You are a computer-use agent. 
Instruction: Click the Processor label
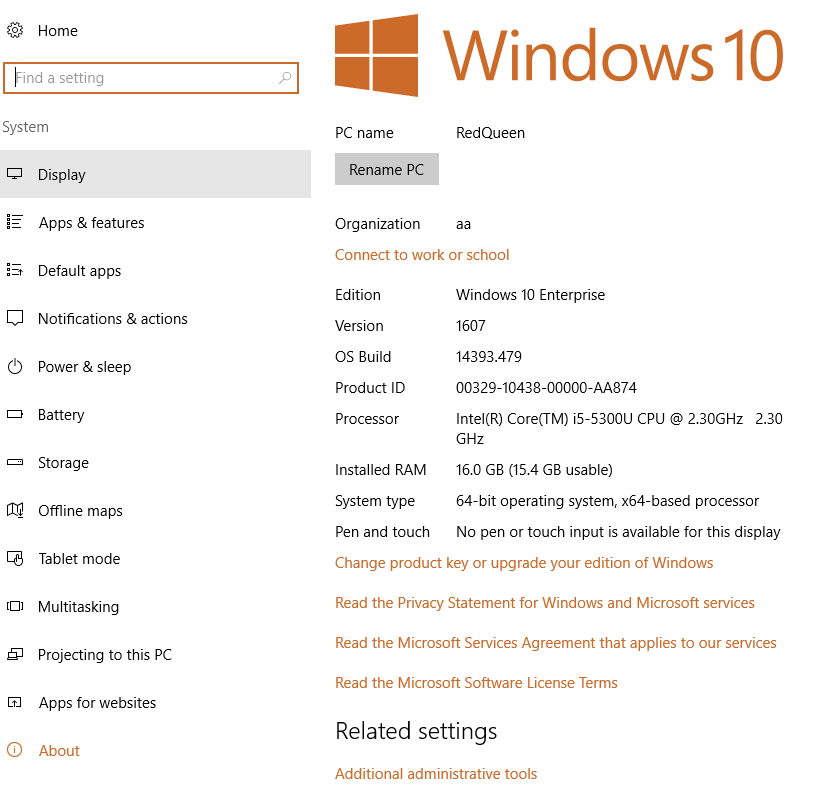[x=367, y=419]
